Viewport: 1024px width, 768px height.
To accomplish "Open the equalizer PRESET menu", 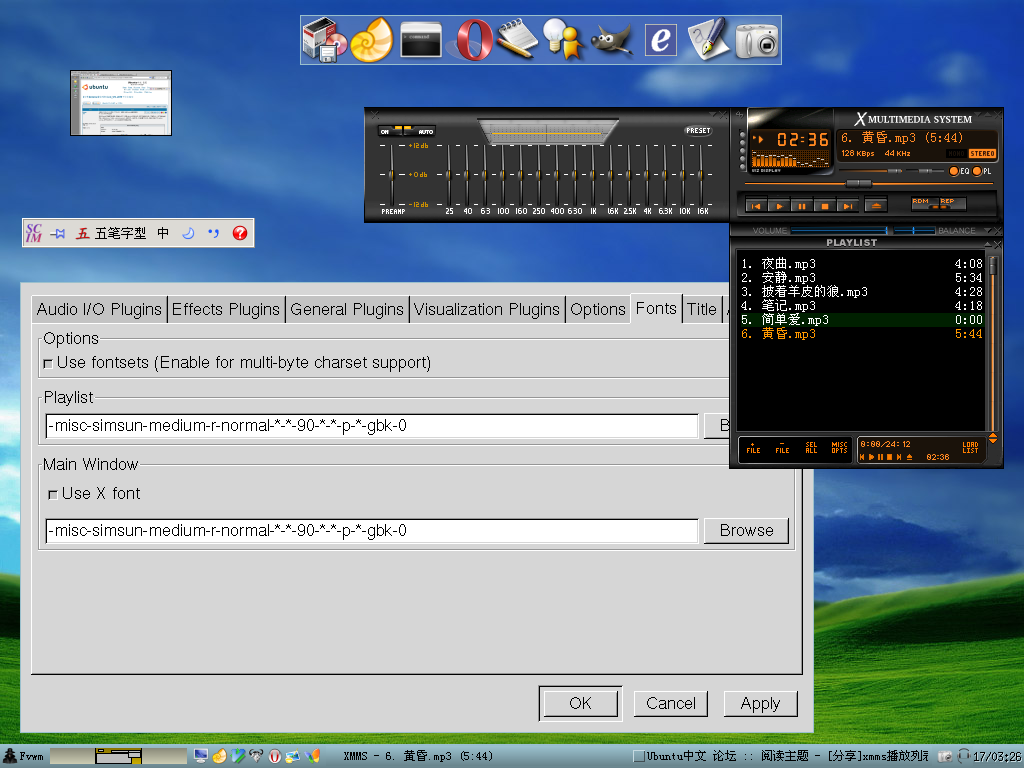I will point(697,131).
